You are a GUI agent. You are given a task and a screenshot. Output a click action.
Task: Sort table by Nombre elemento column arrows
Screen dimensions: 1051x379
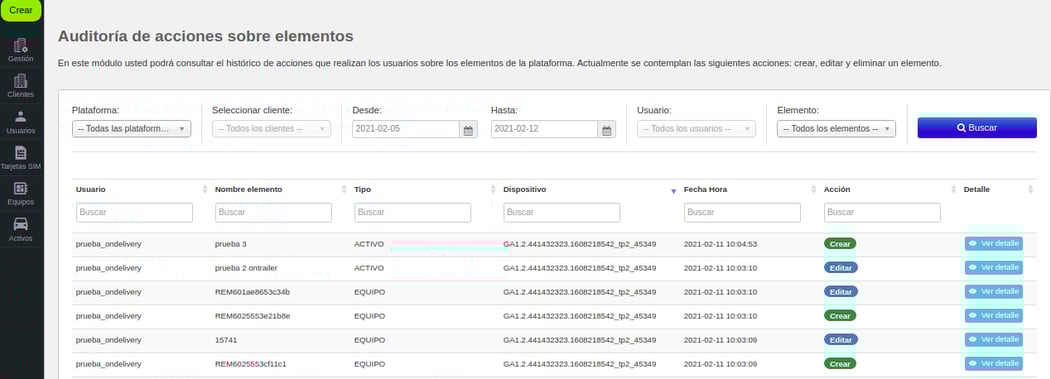(x=345, y=190)
